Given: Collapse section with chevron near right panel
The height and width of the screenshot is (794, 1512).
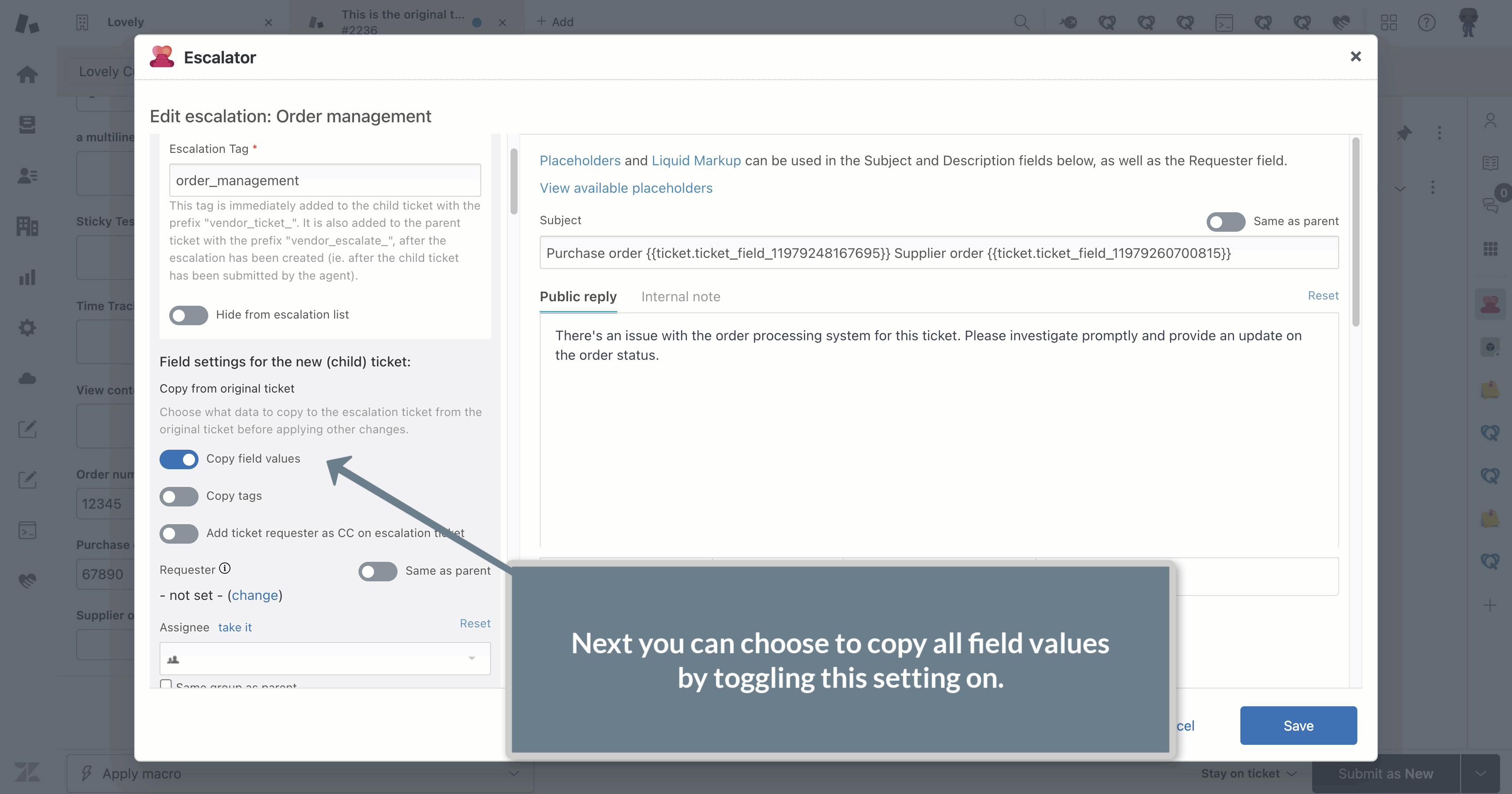Looking at the screenshot, I should (1400, 188).
